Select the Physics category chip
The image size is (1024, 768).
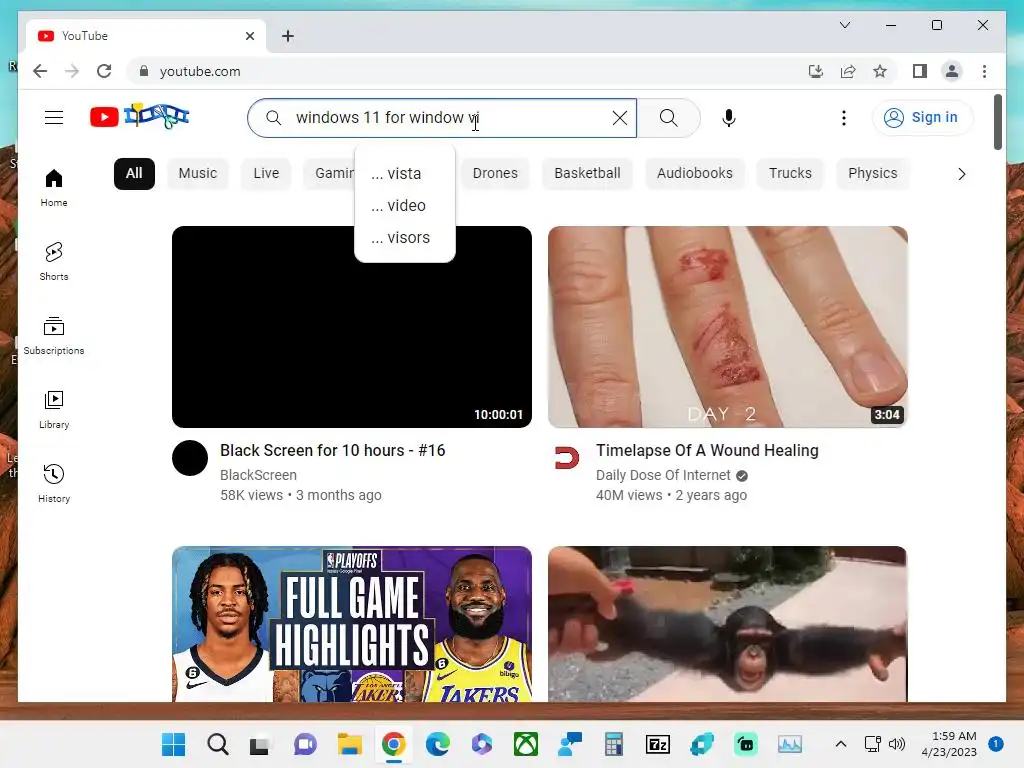click(x=872, y=173)
